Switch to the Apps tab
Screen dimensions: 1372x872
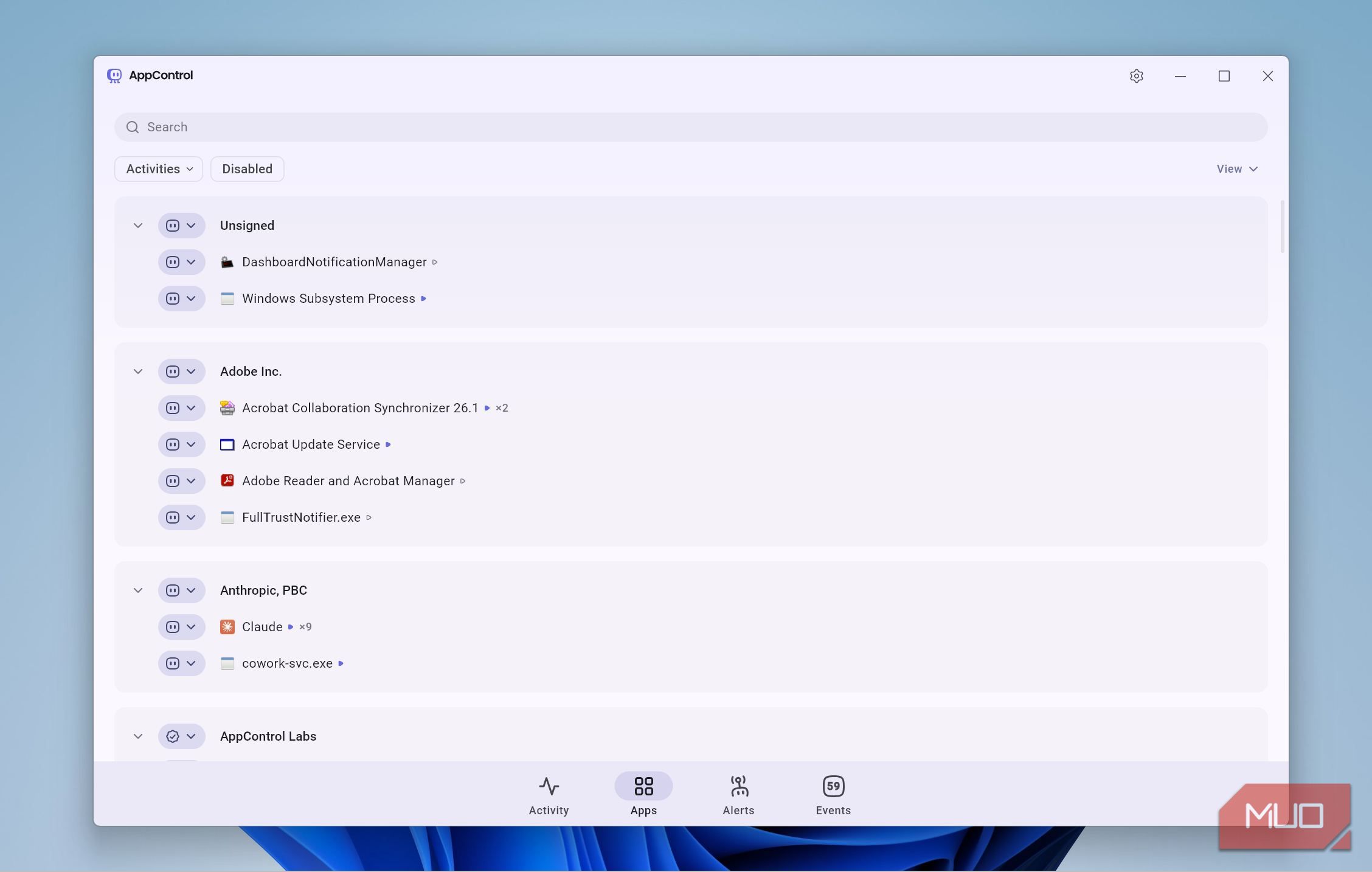[643, 795]
